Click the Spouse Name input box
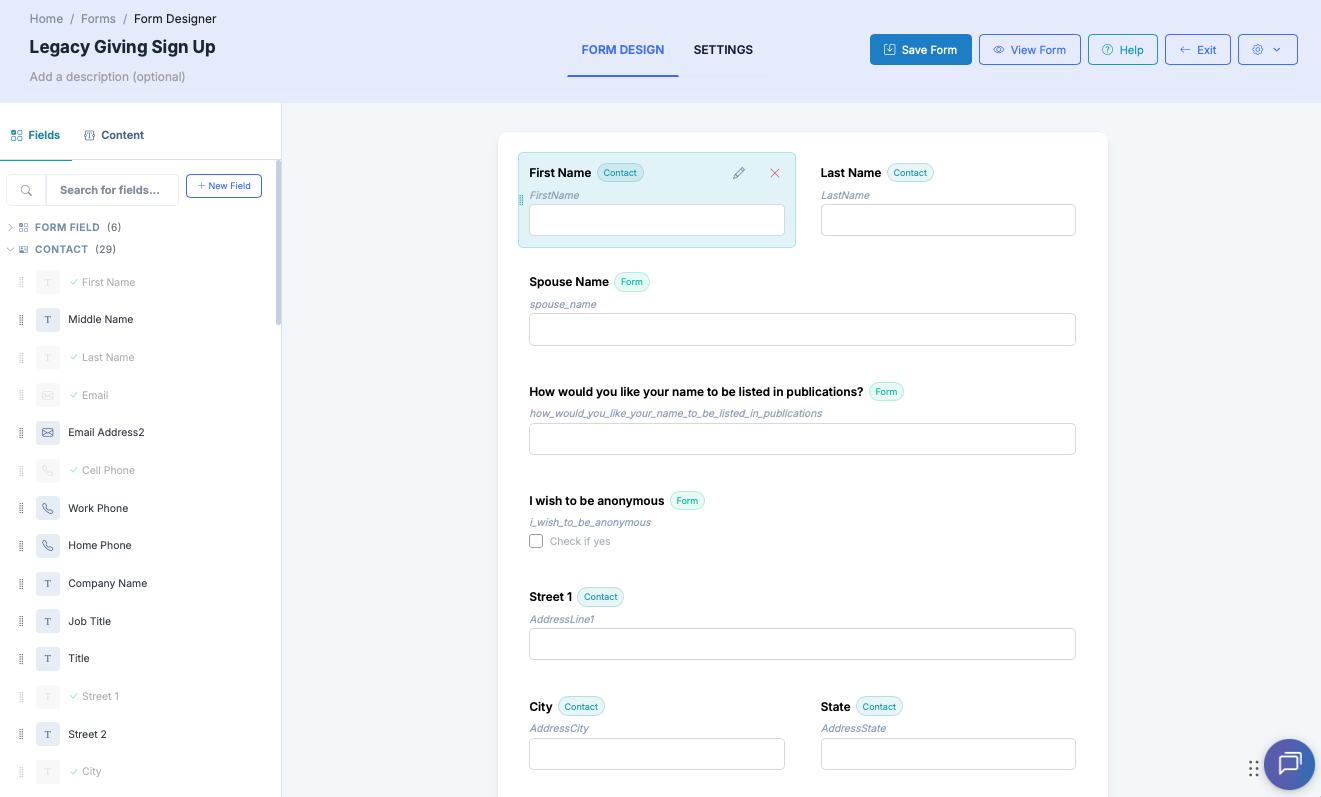Screen dimensions: 1321x797 (x=802, y=330)
